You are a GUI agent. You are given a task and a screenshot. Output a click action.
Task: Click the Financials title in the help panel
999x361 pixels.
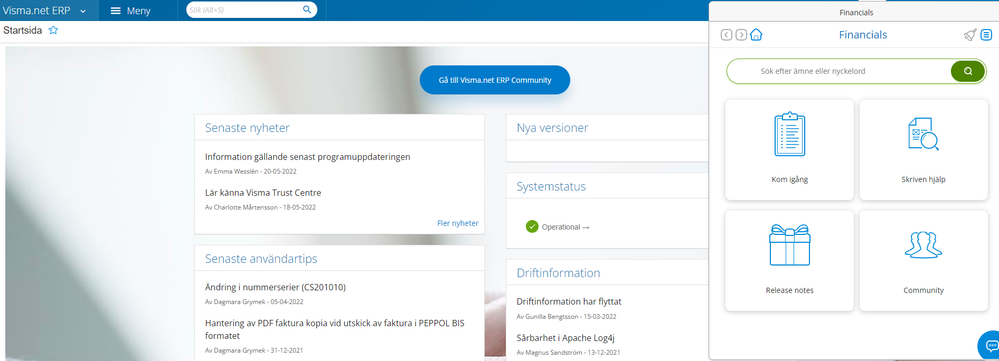tap(863, 35)
